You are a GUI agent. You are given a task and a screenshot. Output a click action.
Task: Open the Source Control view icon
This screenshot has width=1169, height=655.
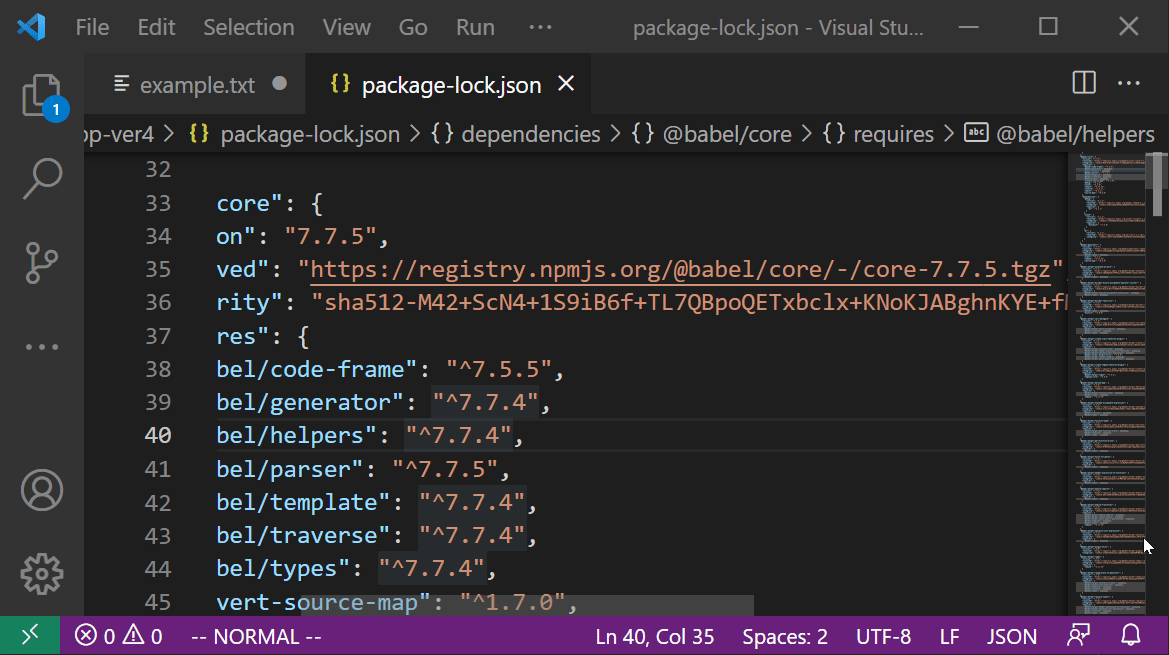tap(42, 263)
